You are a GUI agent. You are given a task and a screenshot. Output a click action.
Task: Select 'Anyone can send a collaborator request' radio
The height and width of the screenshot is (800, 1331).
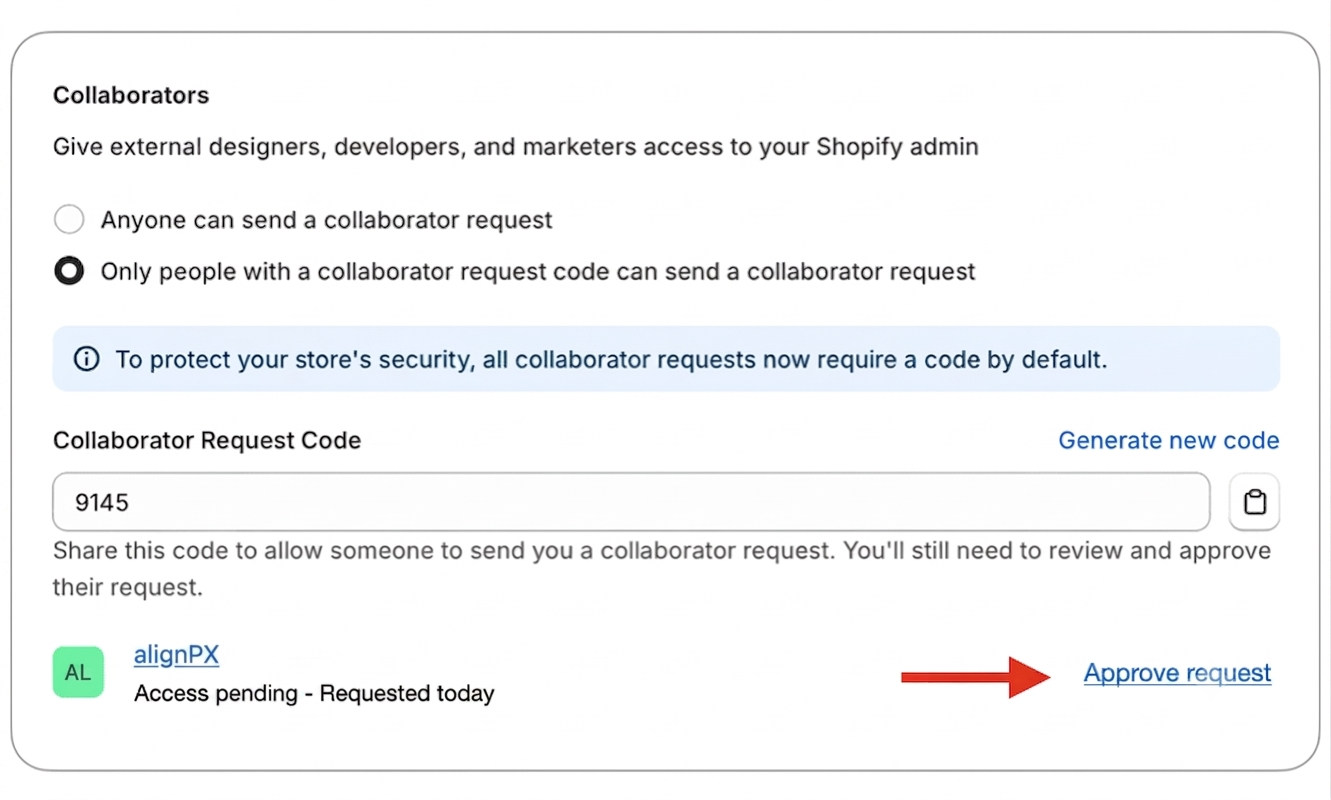point(69,220)
